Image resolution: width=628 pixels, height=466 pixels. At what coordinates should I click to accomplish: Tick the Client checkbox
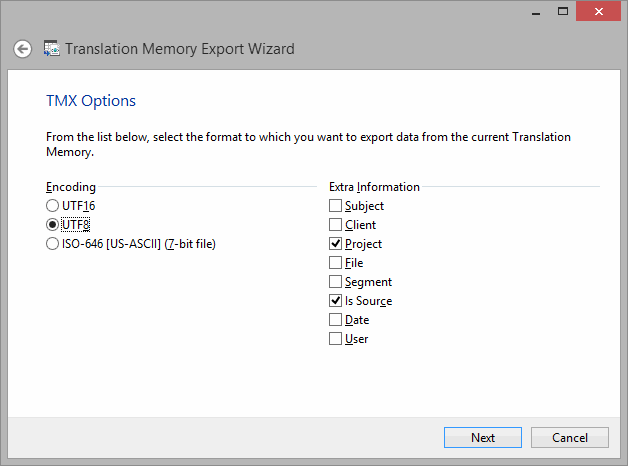(x=335, y=225)
